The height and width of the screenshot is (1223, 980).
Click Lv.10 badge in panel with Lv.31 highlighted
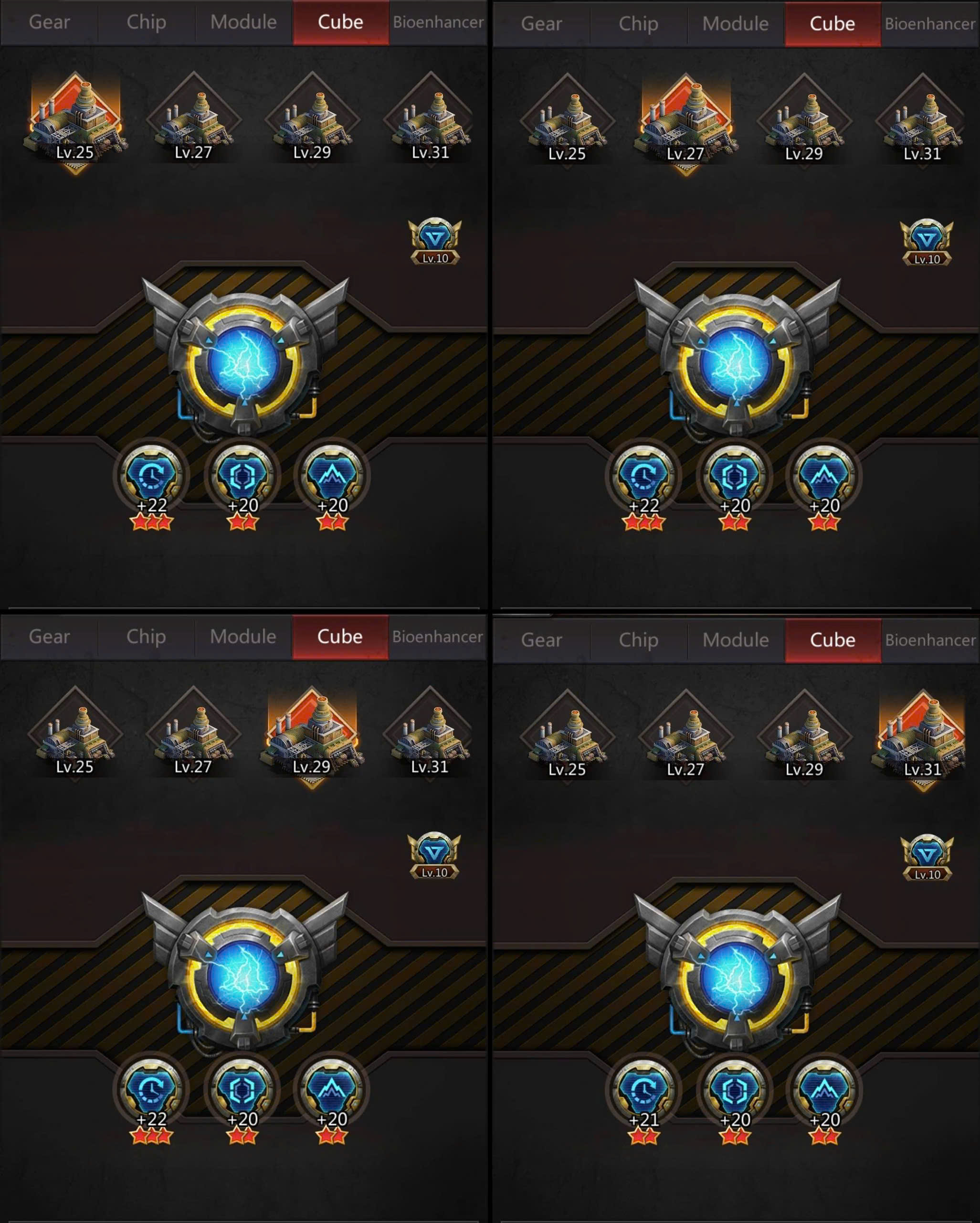click(x=927, y=859)
